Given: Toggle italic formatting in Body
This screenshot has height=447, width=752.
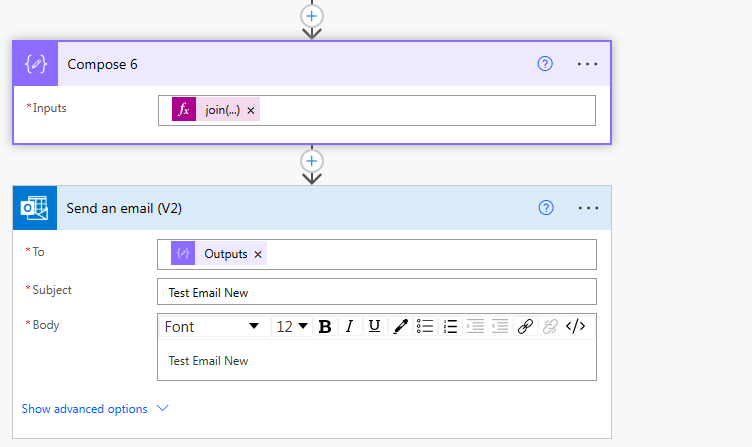Looking at the screenshot, I should click(350, 327).
